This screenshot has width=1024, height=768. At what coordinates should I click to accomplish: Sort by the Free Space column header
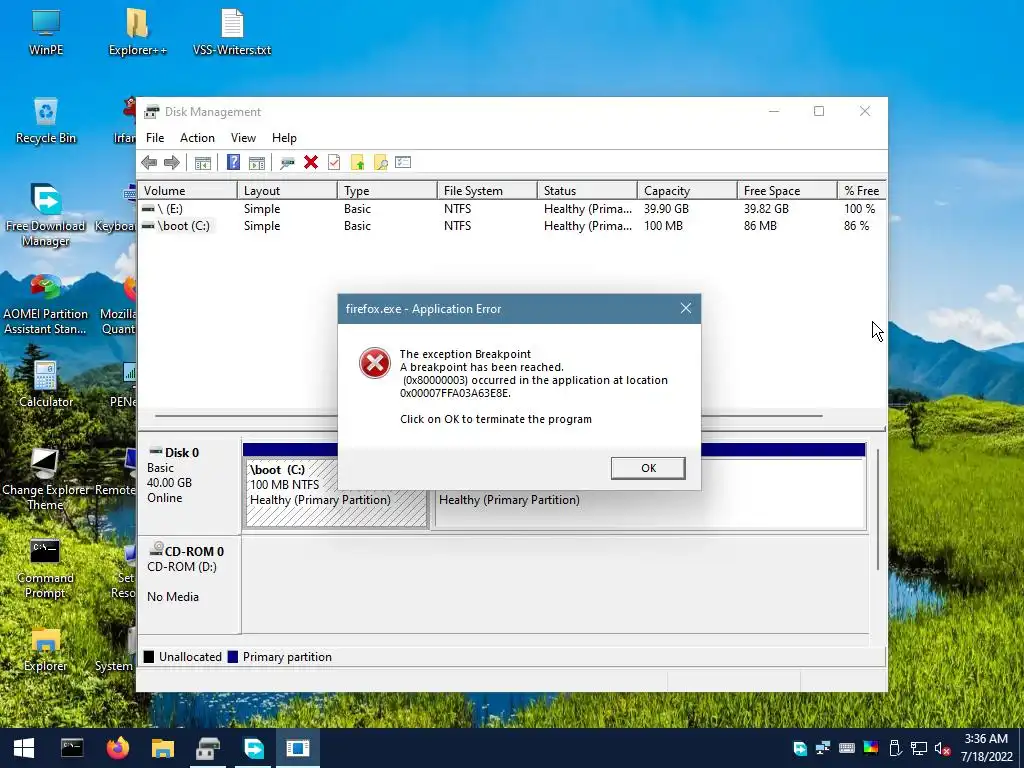pos(787,191)
